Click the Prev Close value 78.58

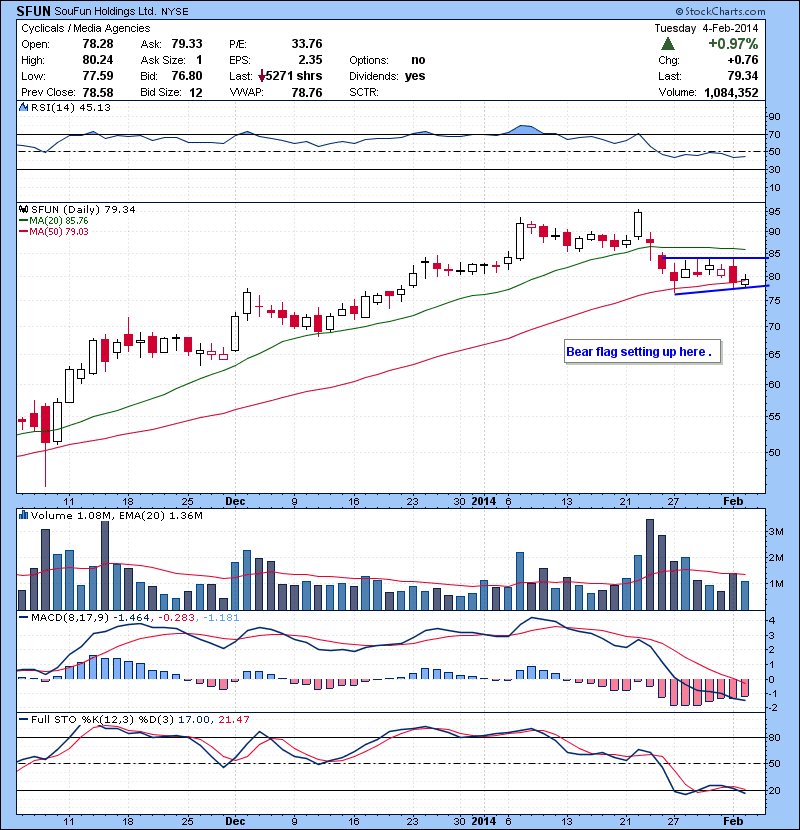(98, 92)
